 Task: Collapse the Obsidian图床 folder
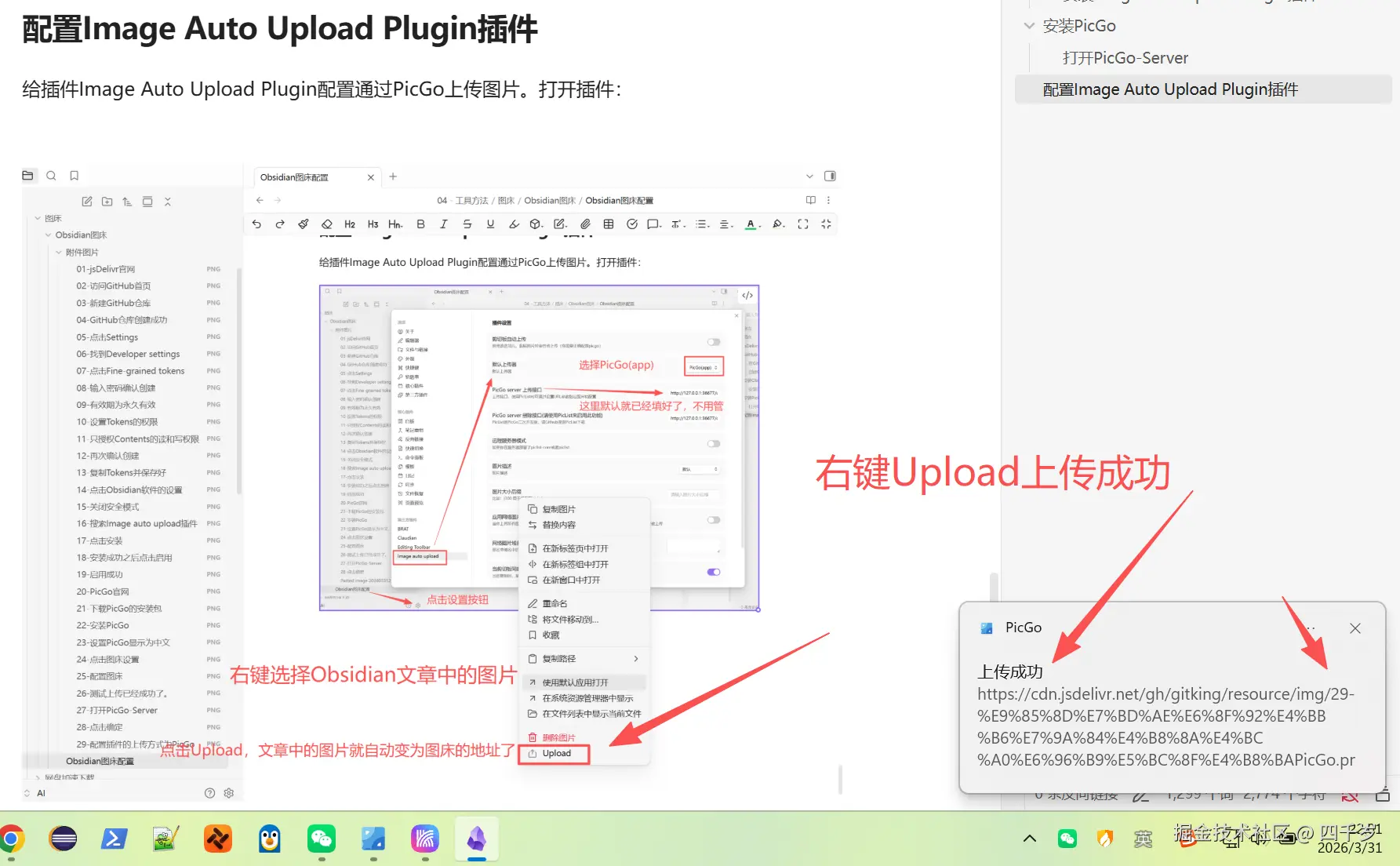click(x=49, y=235)
